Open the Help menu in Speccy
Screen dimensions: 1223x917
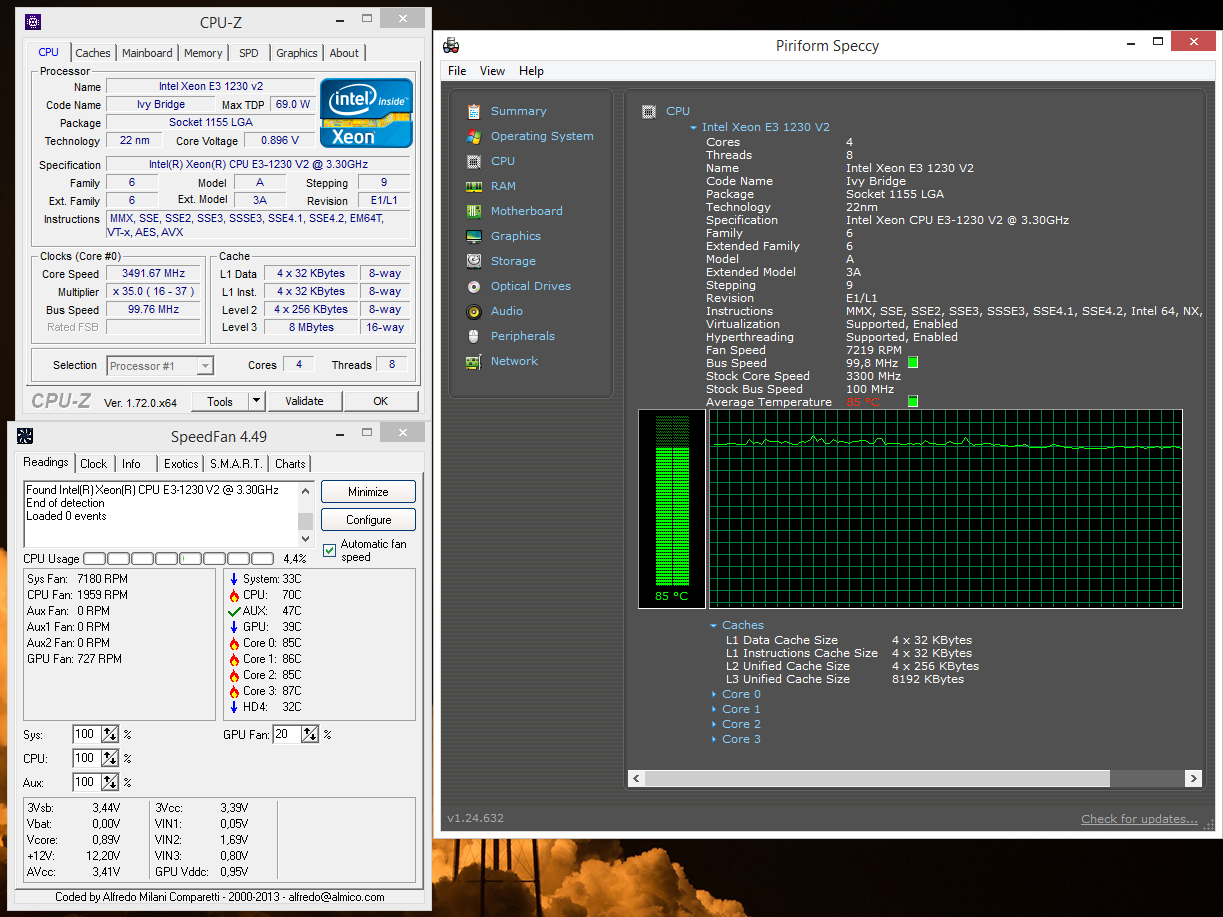point(532,71)
